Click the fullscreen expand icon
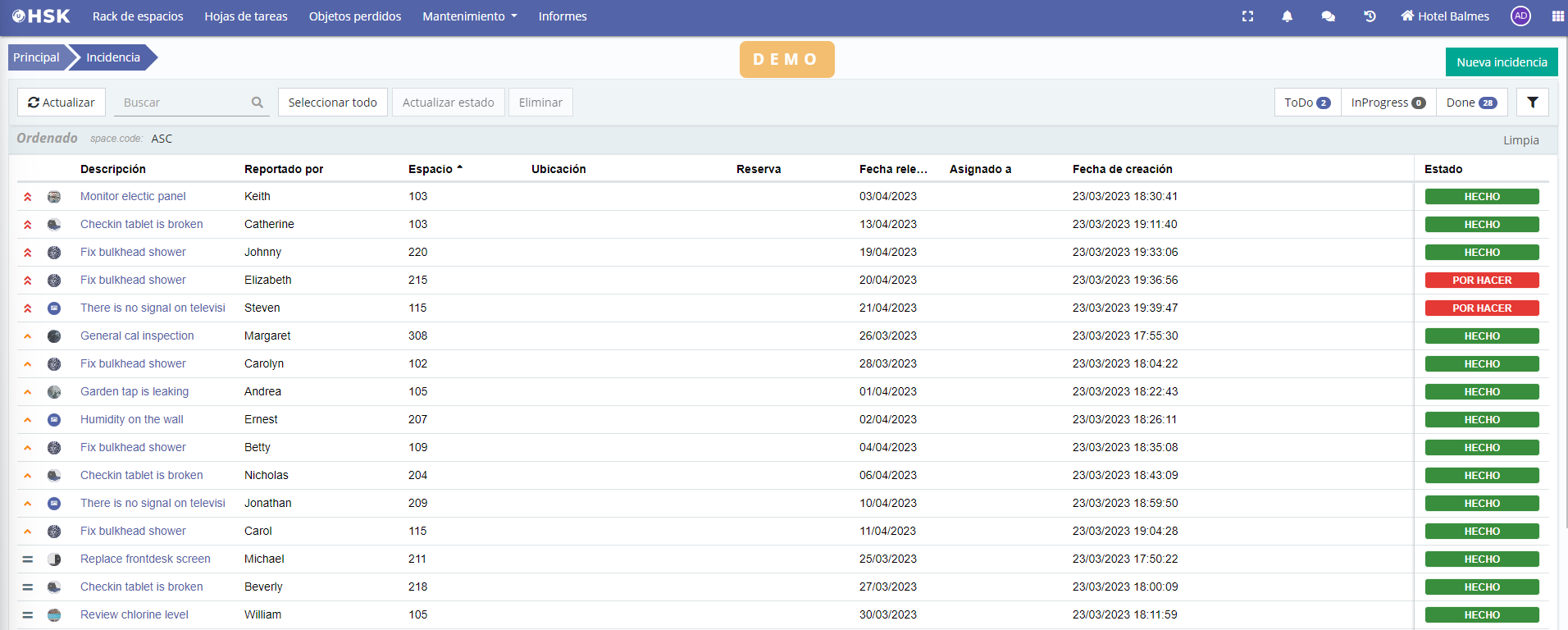The image size is (1568, 630). pyautogui.click(x=1247, y=16)
